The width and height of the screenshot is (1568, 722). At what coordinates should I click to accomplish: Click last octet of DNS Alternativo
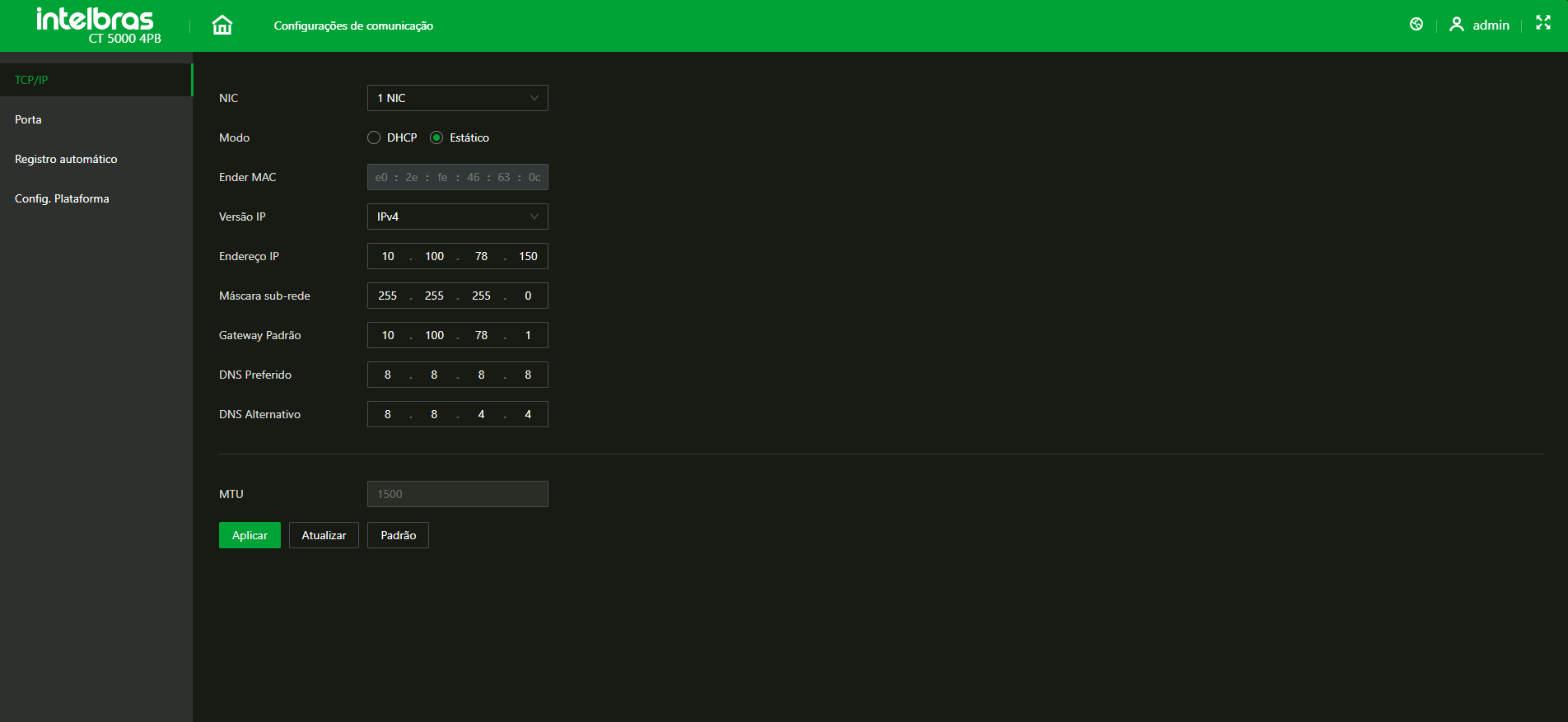528,414
